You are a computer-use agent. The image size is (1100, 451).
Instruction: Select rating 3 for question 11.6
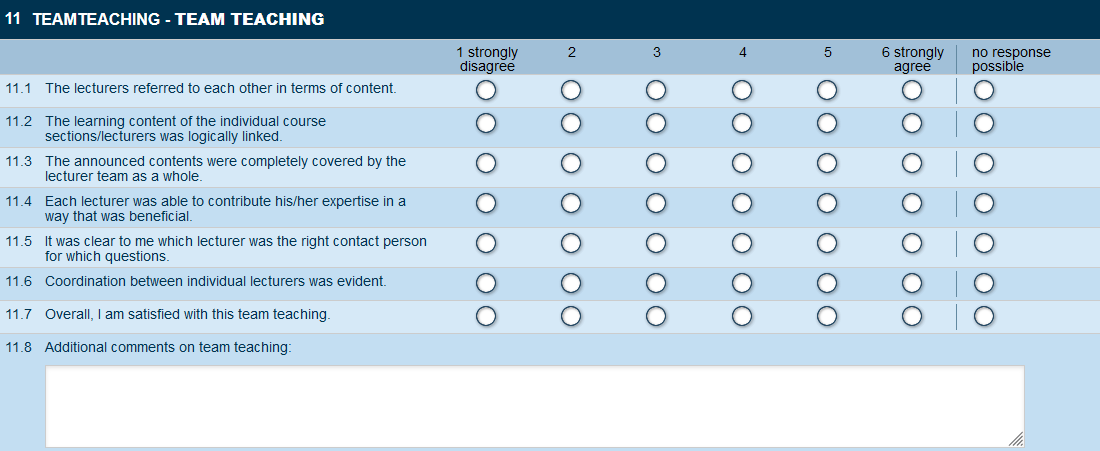[x=656, y=284]
